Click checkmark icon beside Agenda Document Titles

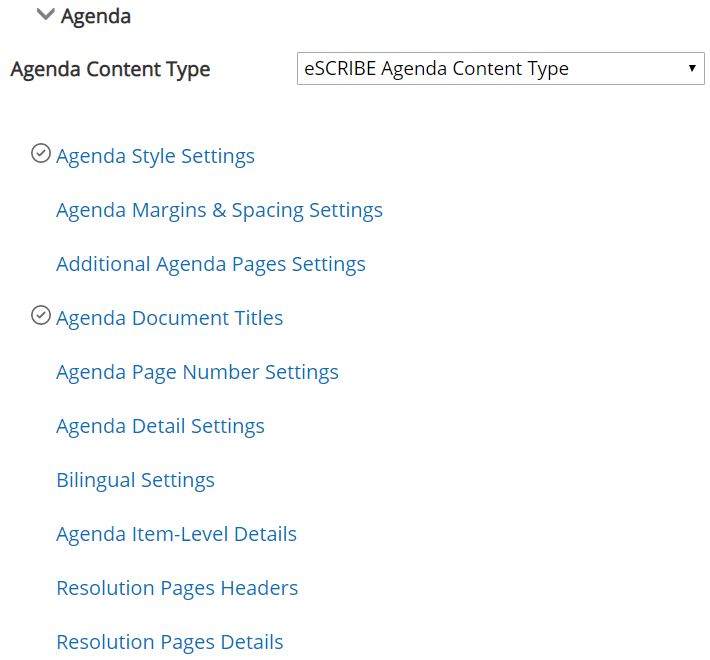coord(41,315)
